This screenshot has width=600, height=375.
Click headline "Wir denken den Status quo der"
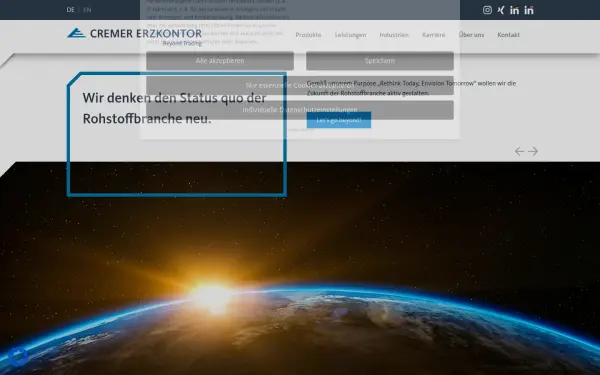pyautogui.click(x=174, y=98)
